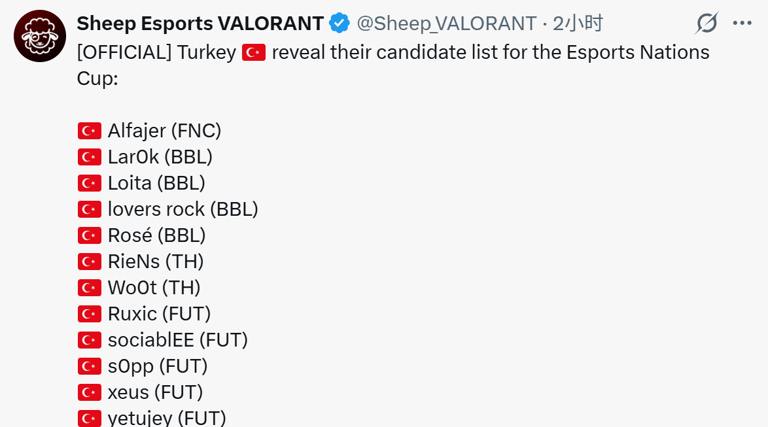Click the Turkey flag after [OFFICIAL] Turkey
Viewport: 768px width, 427px height.
tap(253, 52)
